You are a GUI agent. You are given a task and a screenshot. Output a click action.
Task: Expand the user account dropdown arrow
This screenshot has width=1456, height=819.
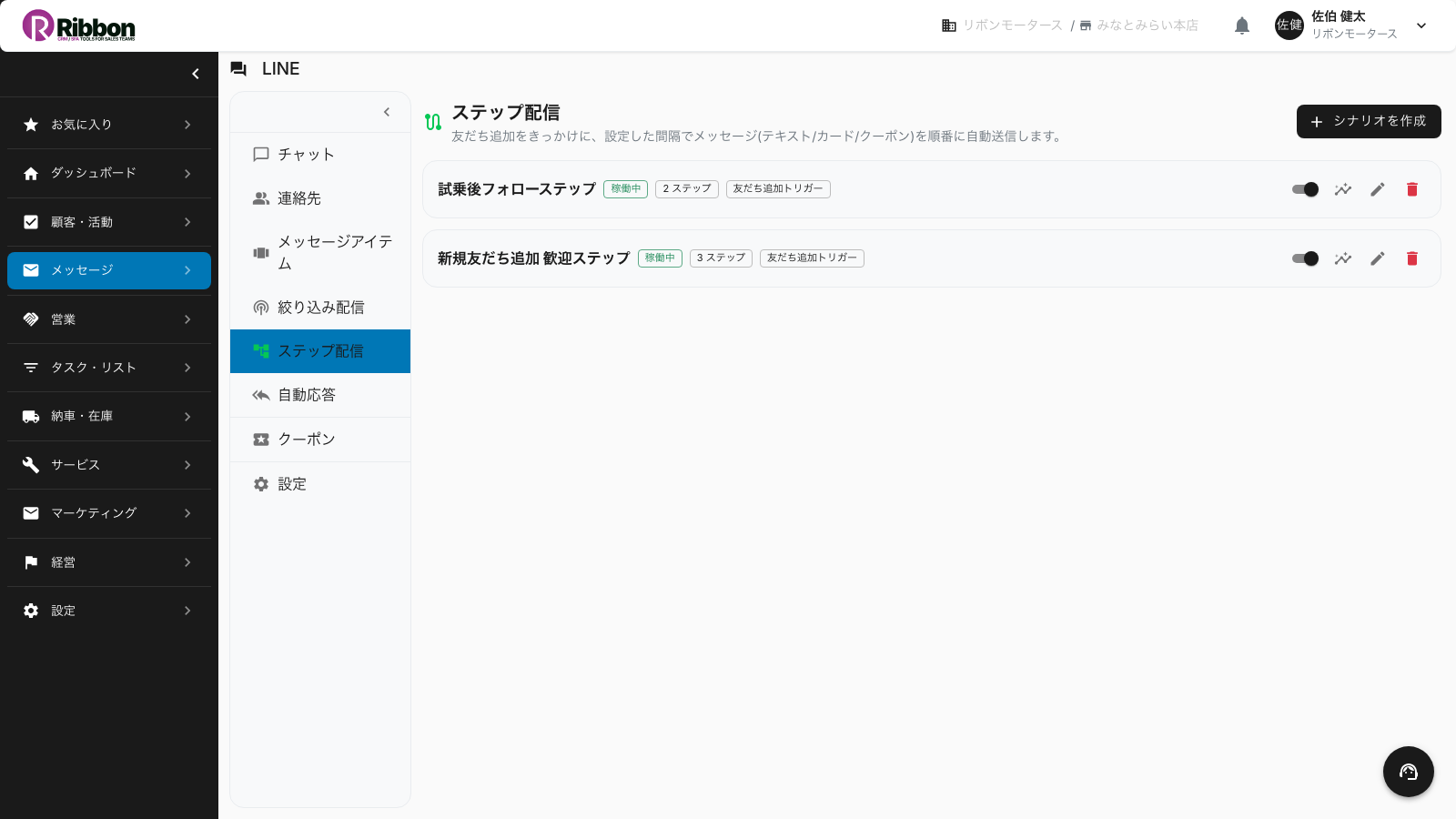pos(1421,25)
